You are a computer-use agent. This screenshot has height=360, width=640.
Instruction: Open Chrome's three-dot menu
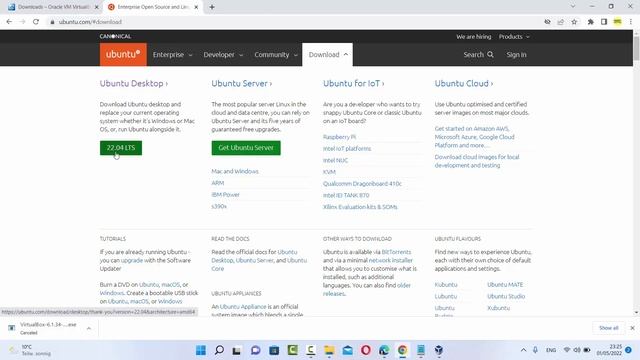tap(631, 22)
